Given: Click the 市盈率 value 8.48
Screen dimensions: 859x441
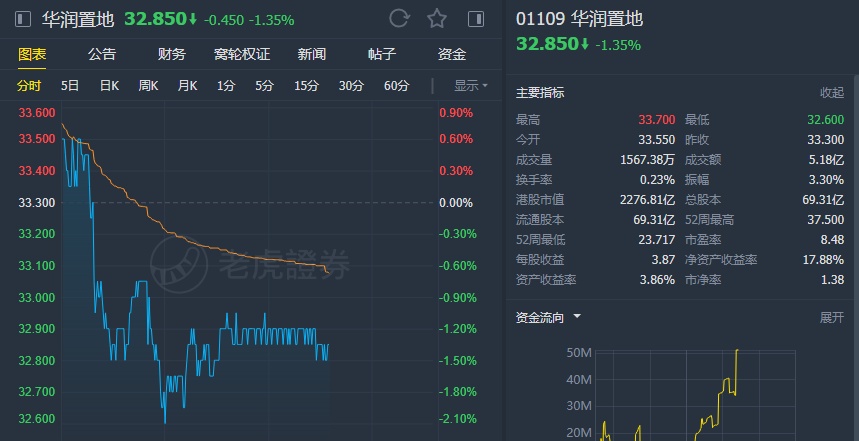Looking at the screenshot, I should point(833,239).
